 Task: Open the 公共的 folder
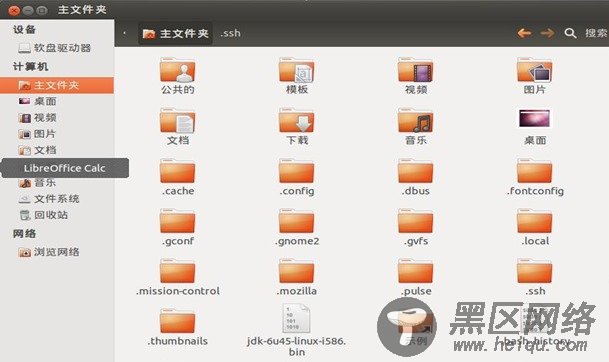point(177,76)
